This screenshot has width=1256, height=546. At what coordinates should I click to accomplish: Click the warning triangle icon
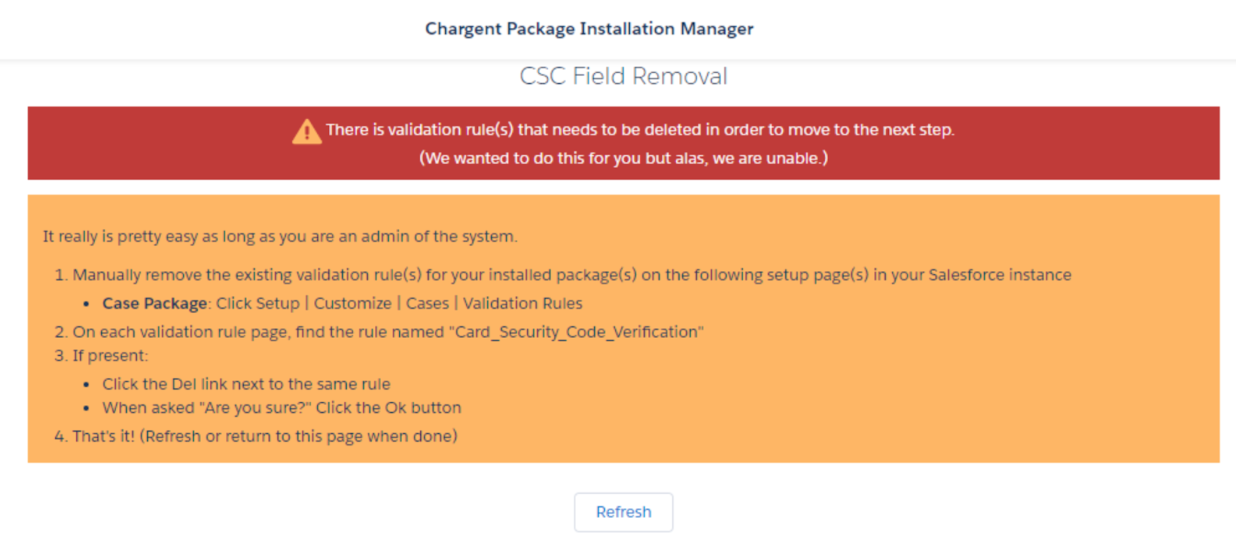tap(306, 131)
